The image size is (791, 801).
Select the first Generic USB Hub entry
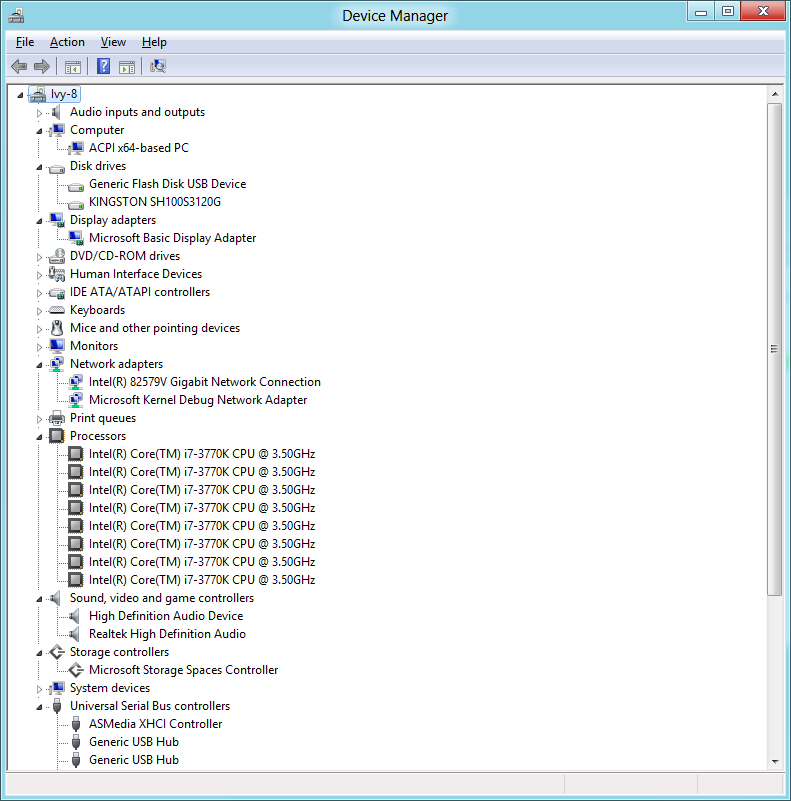(134, 742)
